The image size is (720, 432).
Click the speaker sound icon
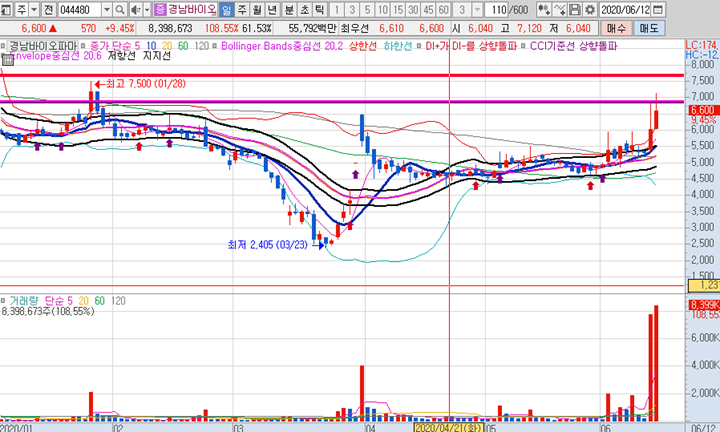(135, 9)
